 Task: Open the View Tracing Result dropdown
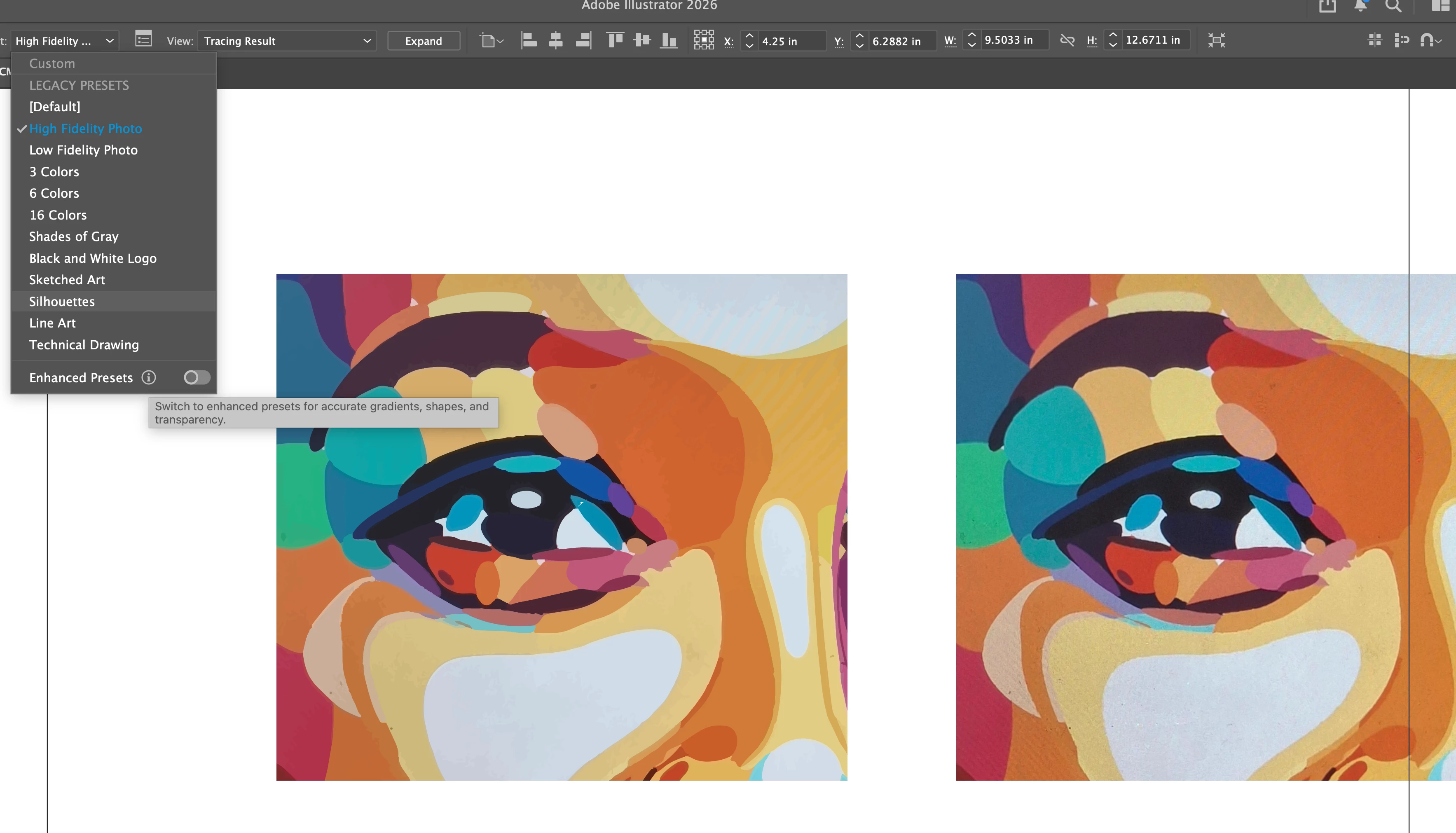(x=287, y=41)
